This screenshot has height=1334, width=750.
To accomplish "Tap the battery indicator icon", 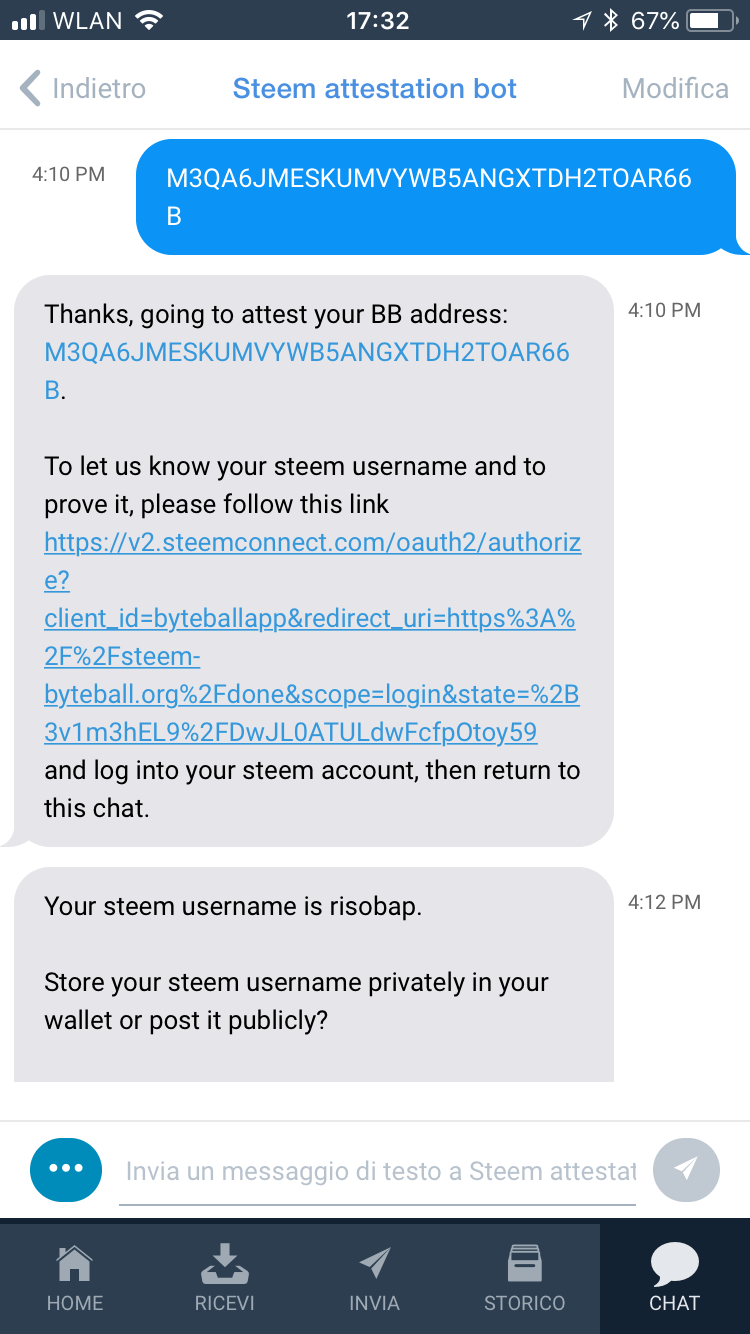I will click(710, 20).
